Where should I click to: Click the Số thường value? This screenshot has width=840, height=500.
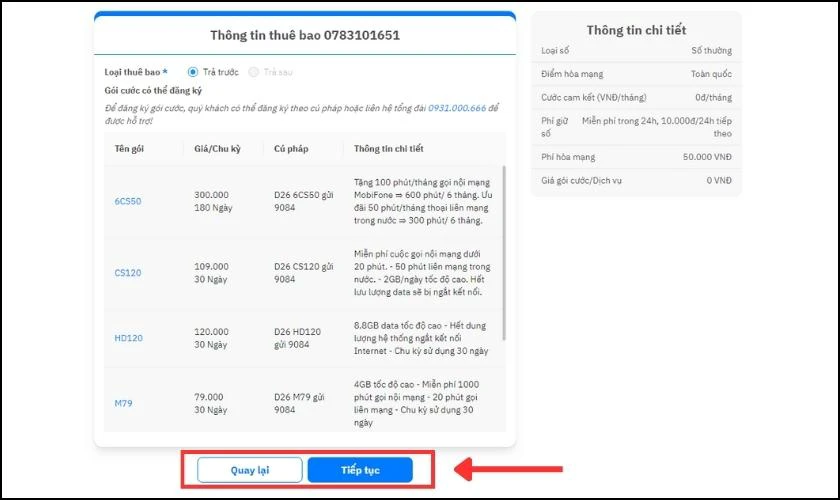(711, 50)
